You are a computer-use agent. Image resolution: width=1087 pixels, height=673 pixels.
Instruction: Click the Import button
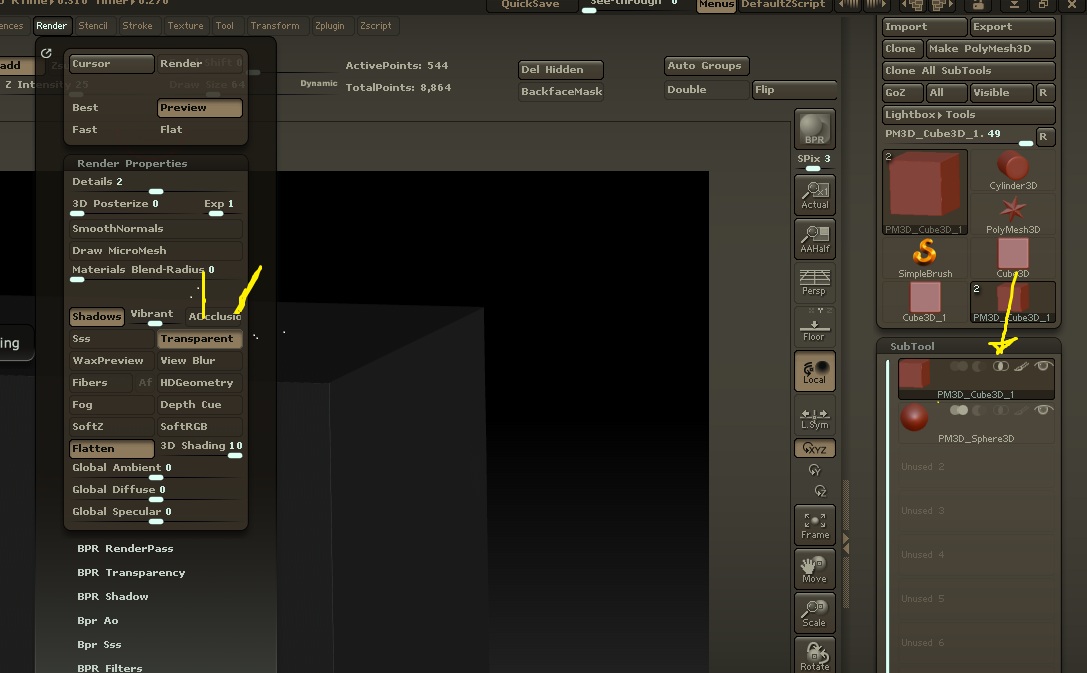[925, 27]
